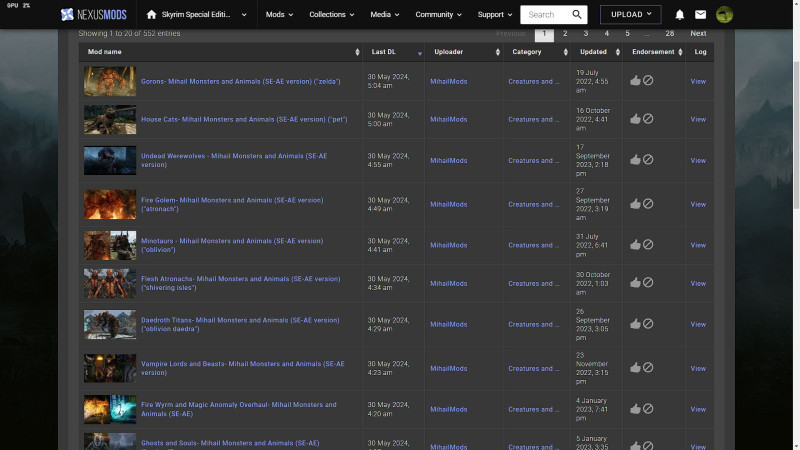Sort table by Mod name column
The height and width of the screenshot is (450, 800).
click(220, 52)
